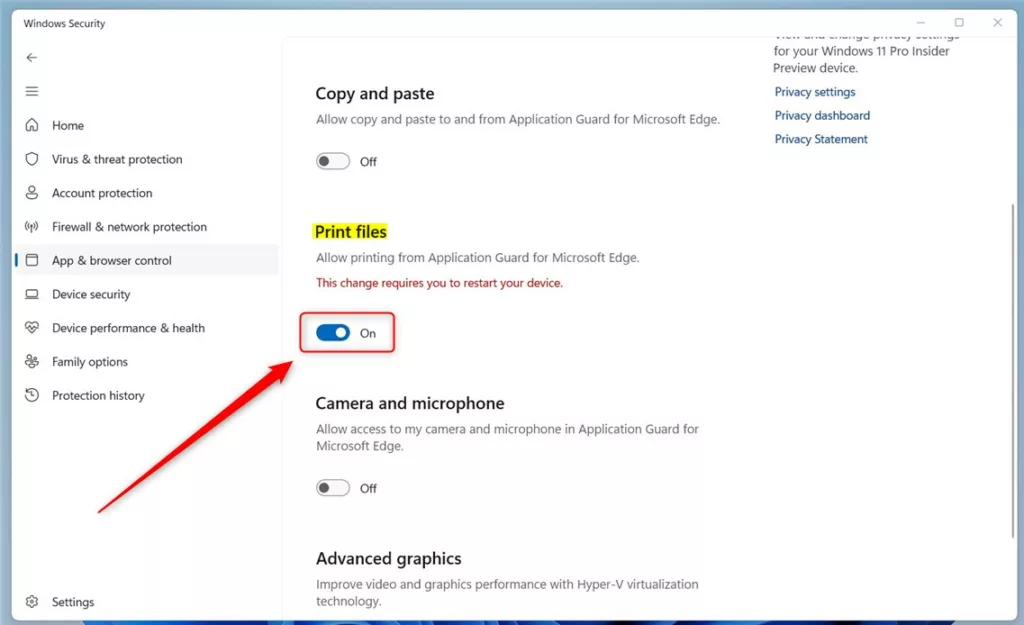Open the Privacy settings link

(815, 92)
